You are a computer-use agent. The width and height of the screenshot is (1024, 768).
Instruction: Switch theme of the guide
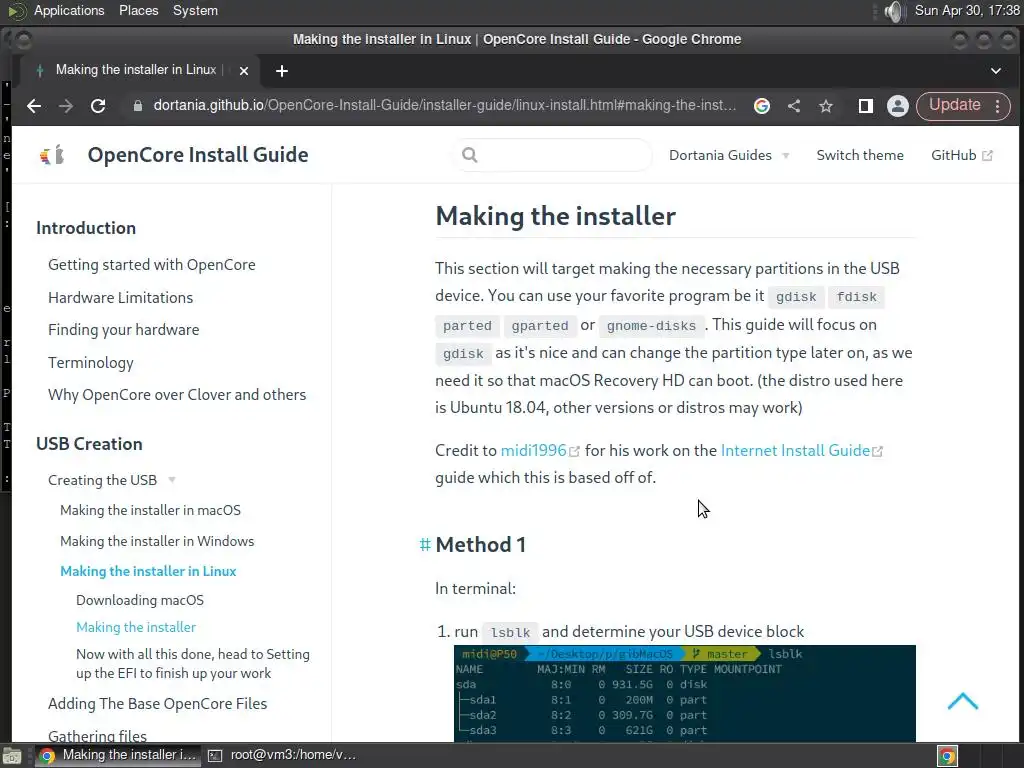(x=859, y=155)
